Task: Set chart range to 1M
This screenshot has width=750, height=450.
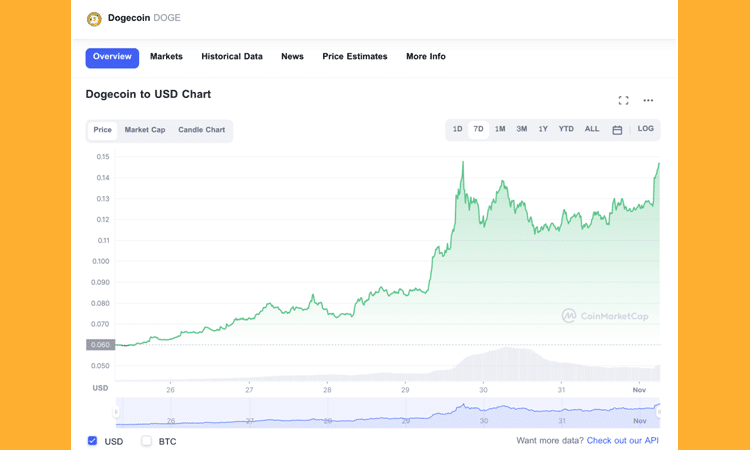Action: click(x=500, y=129)
